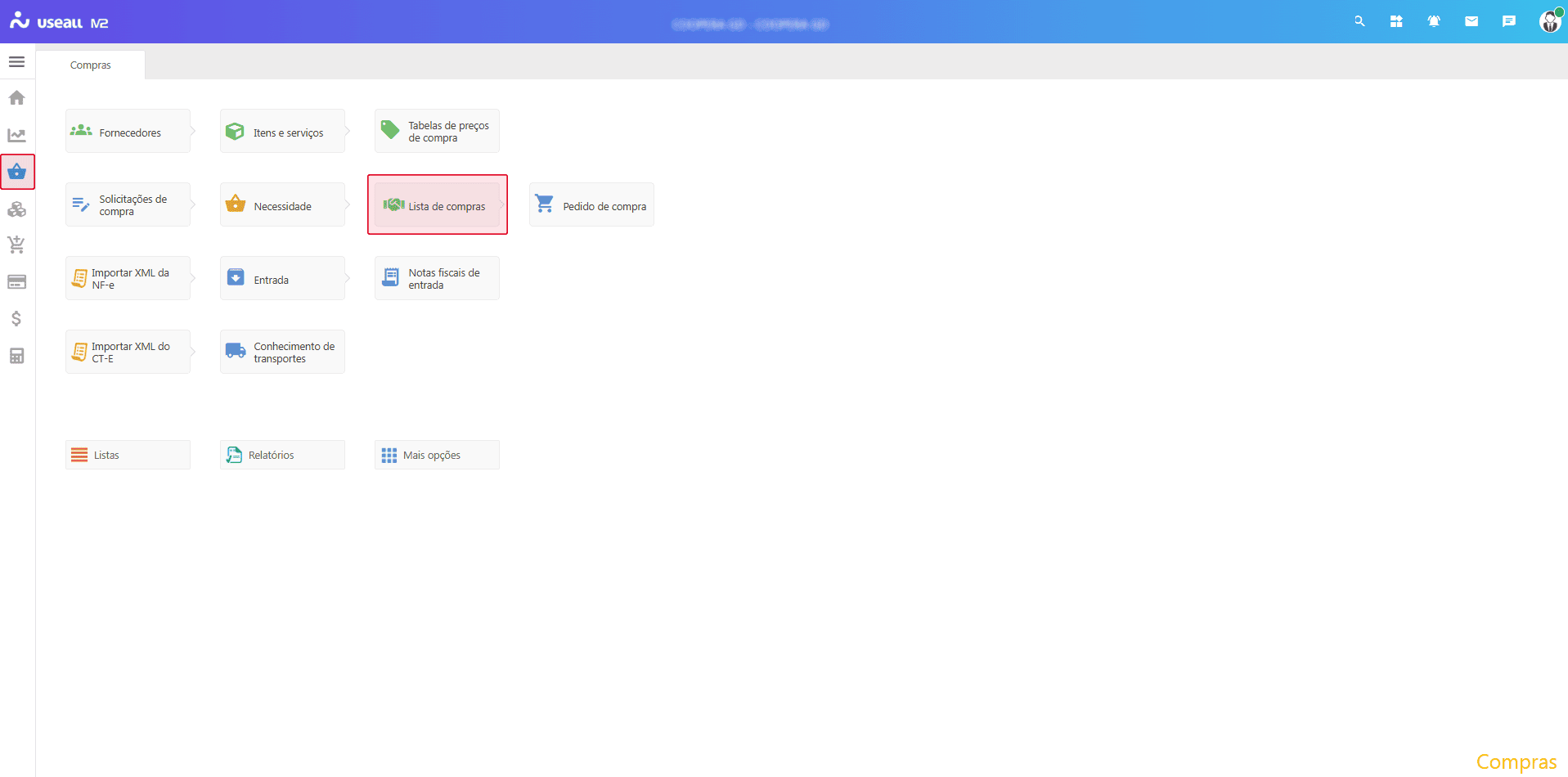
Task: Click the user avatar profile picture
Action: (1549, 22)
